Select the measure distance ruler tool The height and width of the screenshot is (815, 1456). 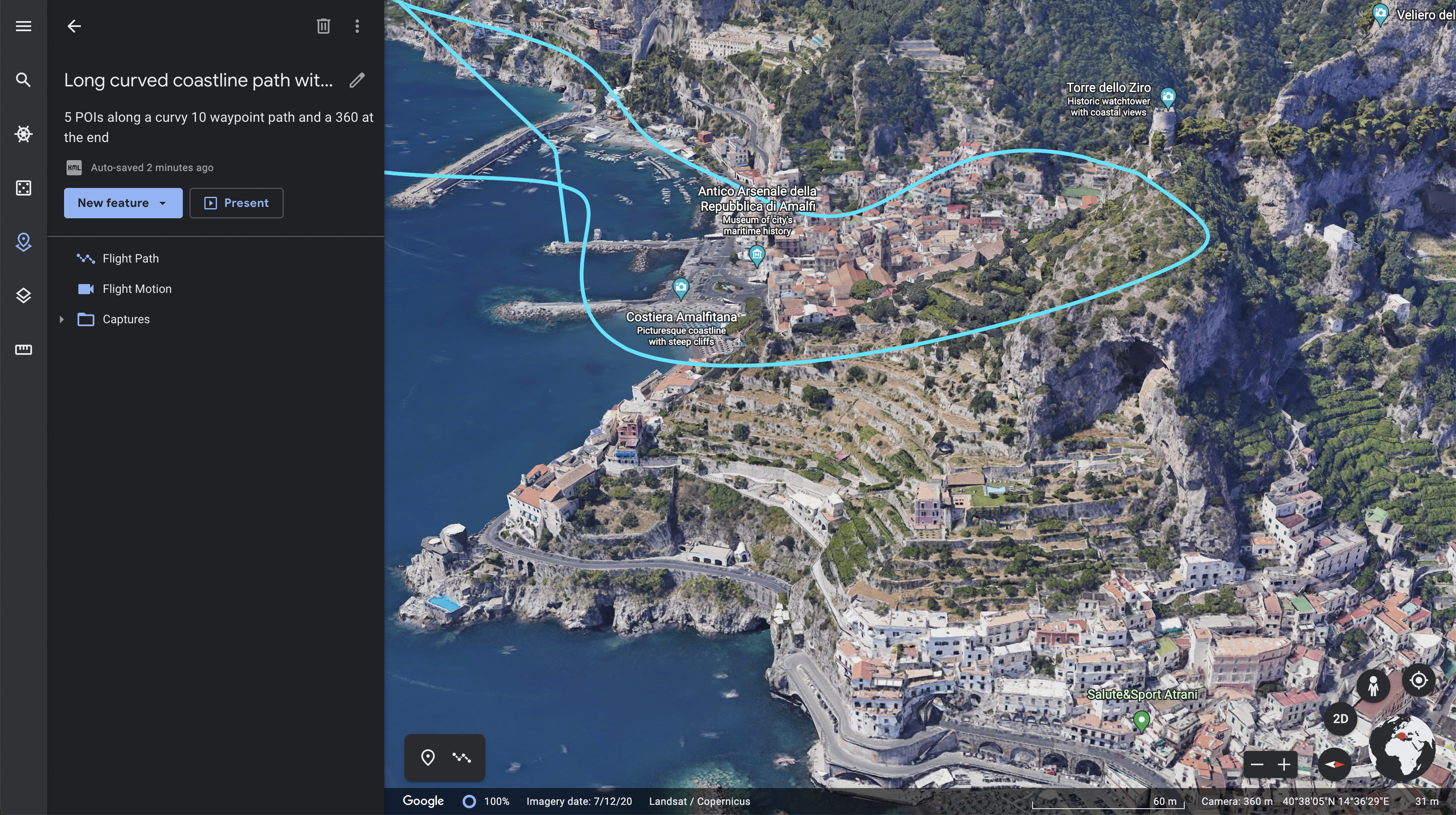click(23, 349)
